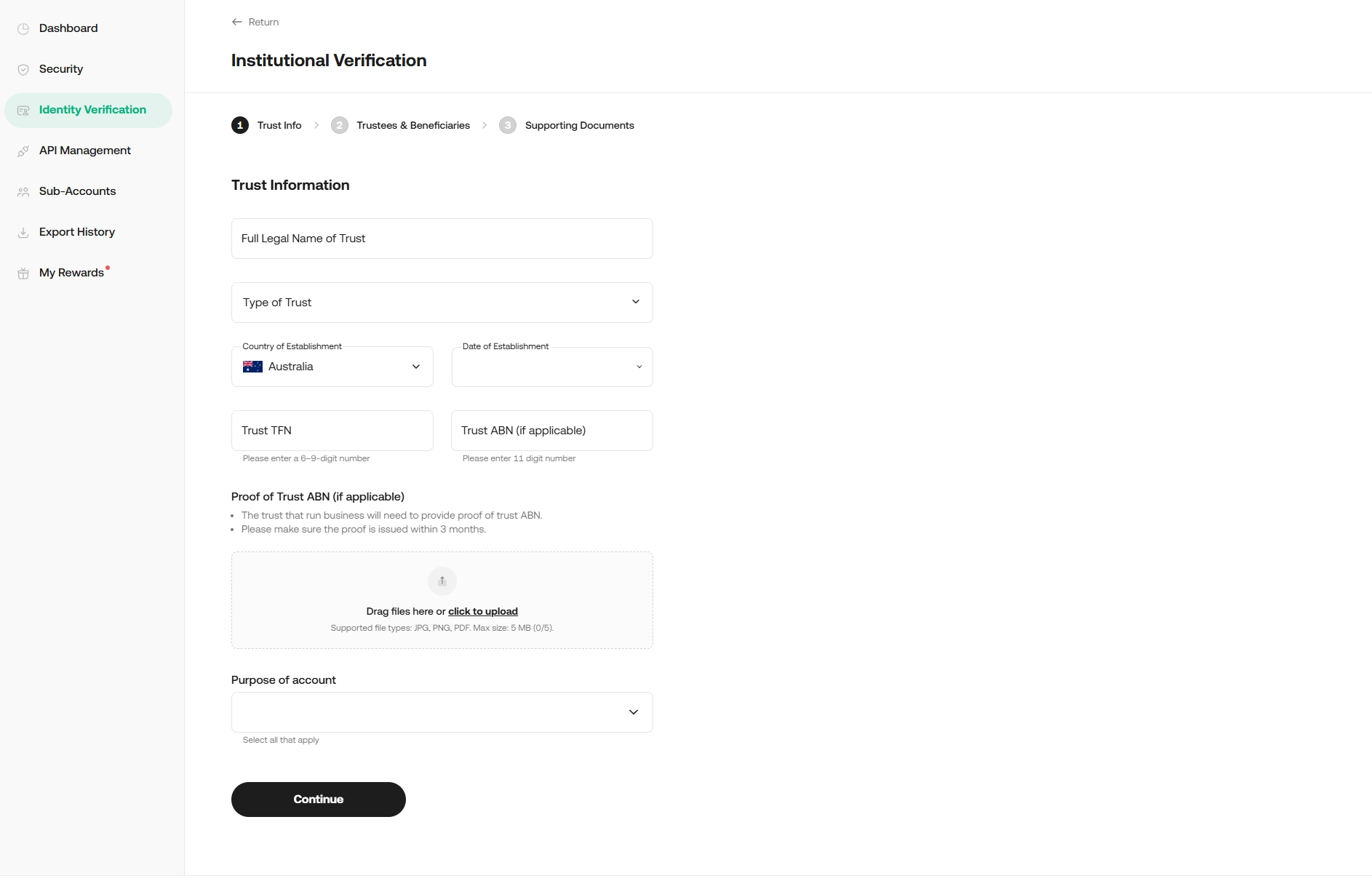Select the Trust ABN input field
1372x889 pixels.
tap(551, 431)
